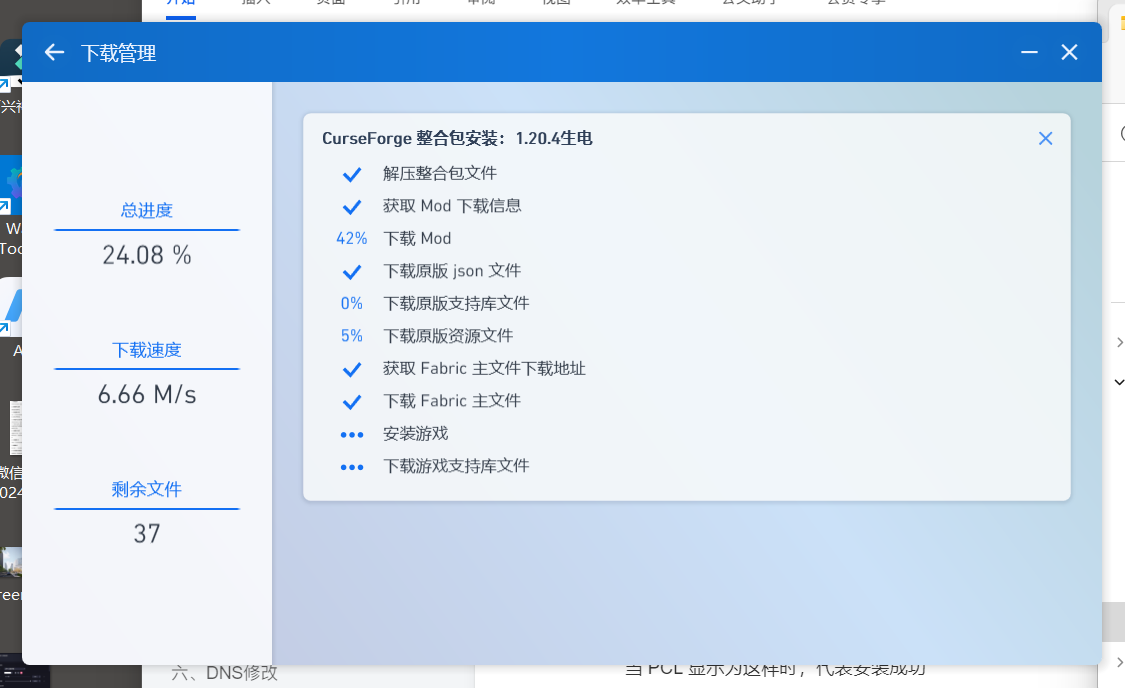The image size is (1125, 688).
Task: Click the 5% indicator for 下载原版资源文件
Action: [351, 336]
